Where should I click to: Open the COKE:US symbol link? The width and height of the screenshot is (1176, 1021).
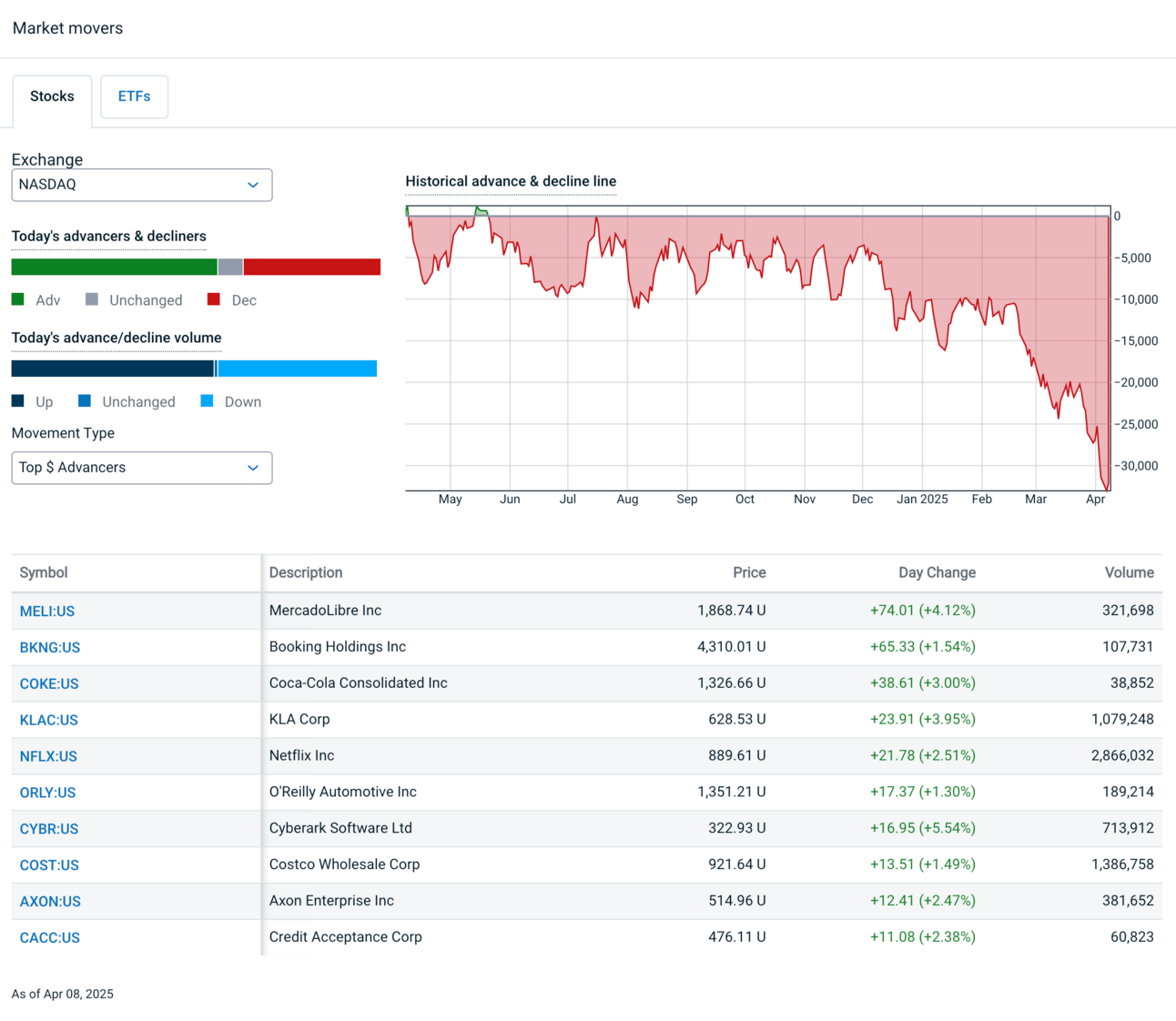click(x=49, y=684)
